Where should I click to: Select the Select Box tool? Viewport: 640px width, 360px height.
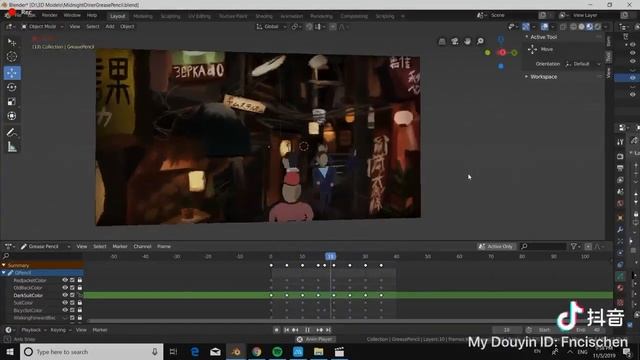point(12,42)
